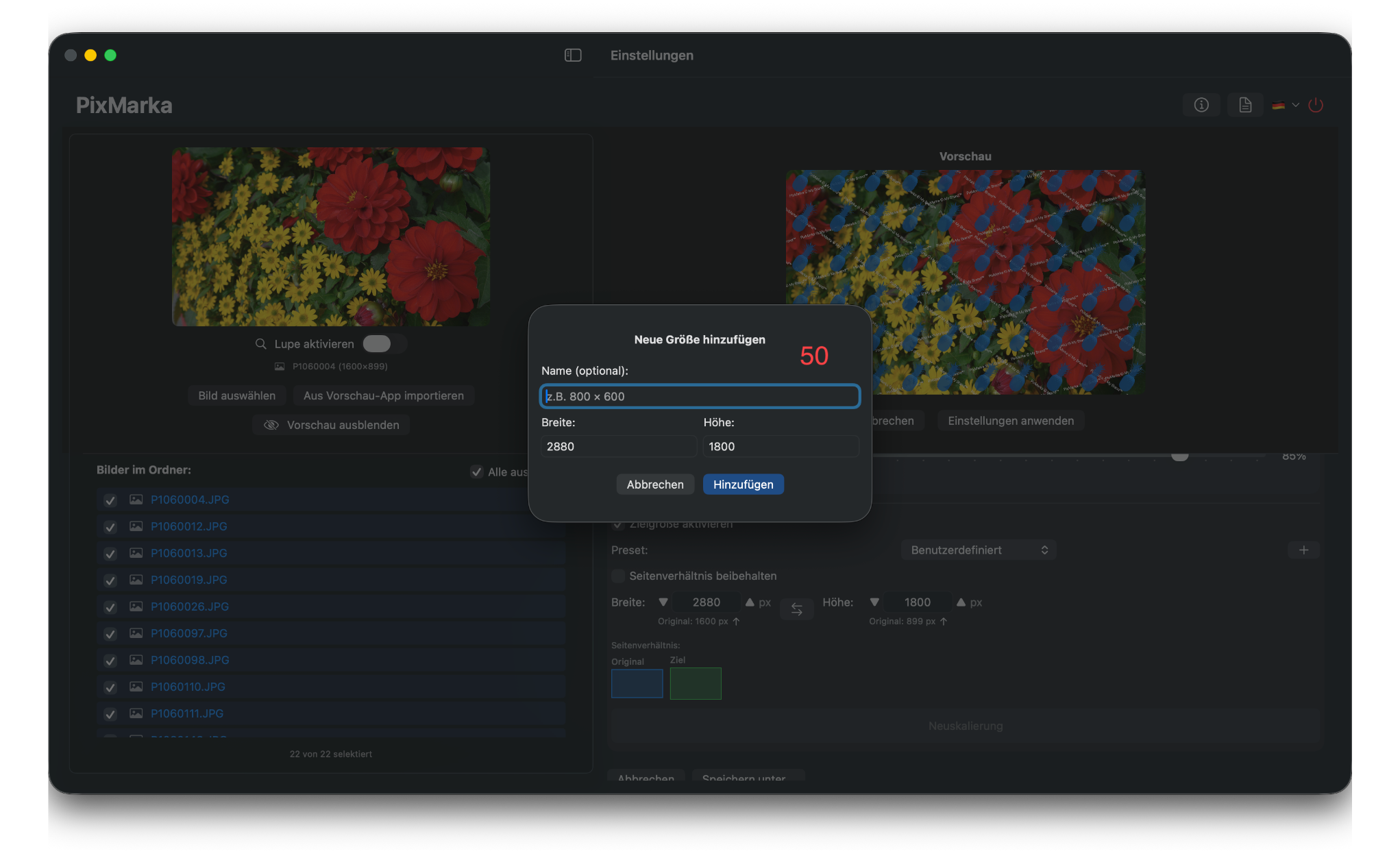Image resolution: width=1400 pixels, height=858 pixels.
Task: Uncheck the P1060012.JPG checkbox
Action: tap(110, 527)
